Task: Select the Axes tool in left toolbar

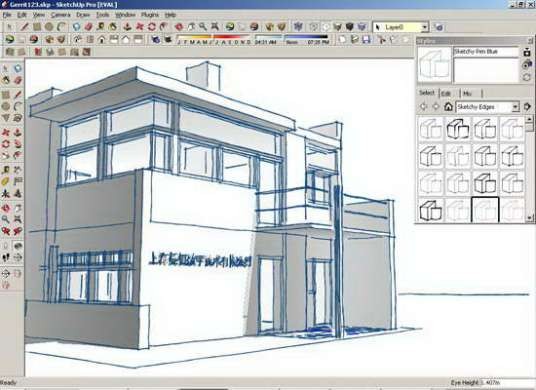Action: (x=5, y=194)
